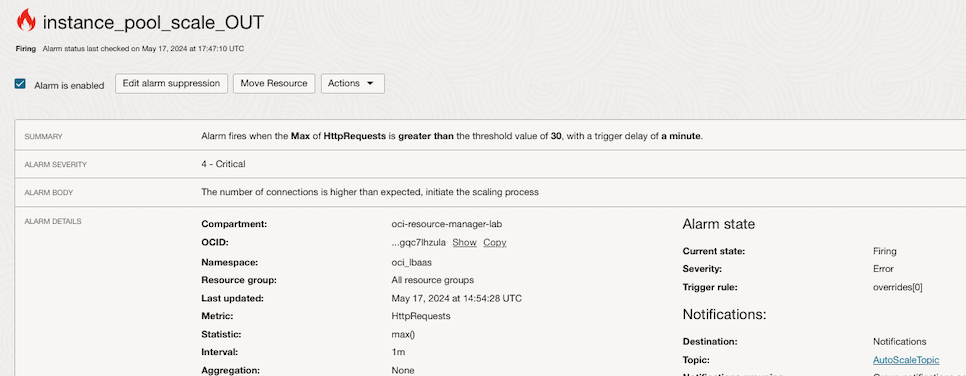Click the Firing status label under title

coord(25,49)
